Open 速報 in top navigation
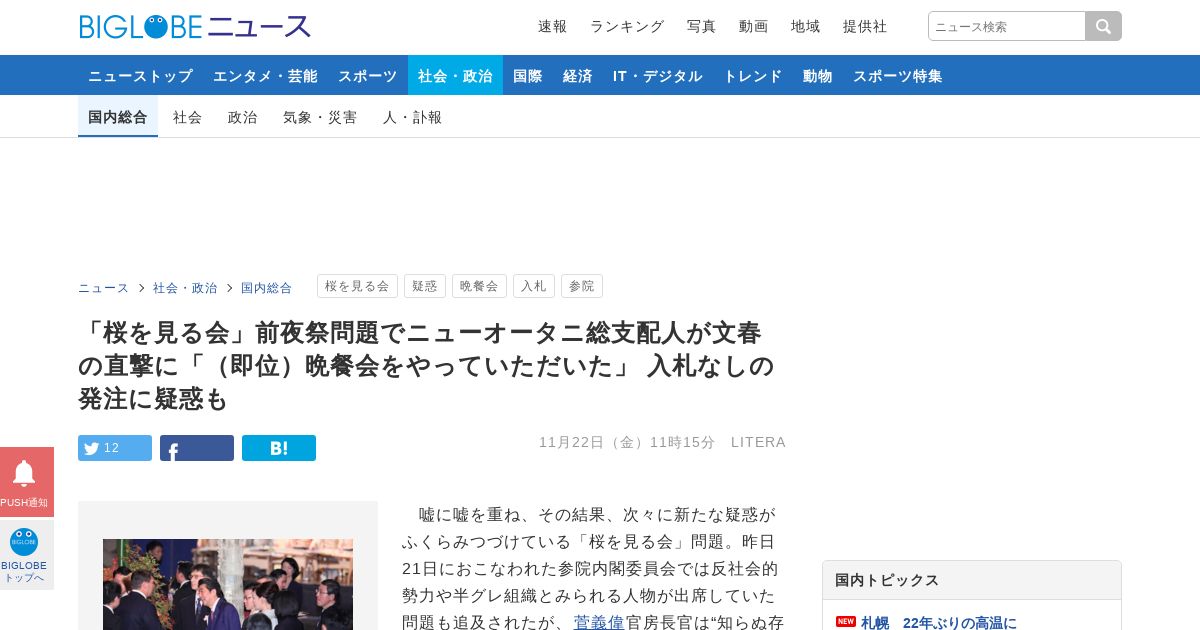 pos(553,26)
